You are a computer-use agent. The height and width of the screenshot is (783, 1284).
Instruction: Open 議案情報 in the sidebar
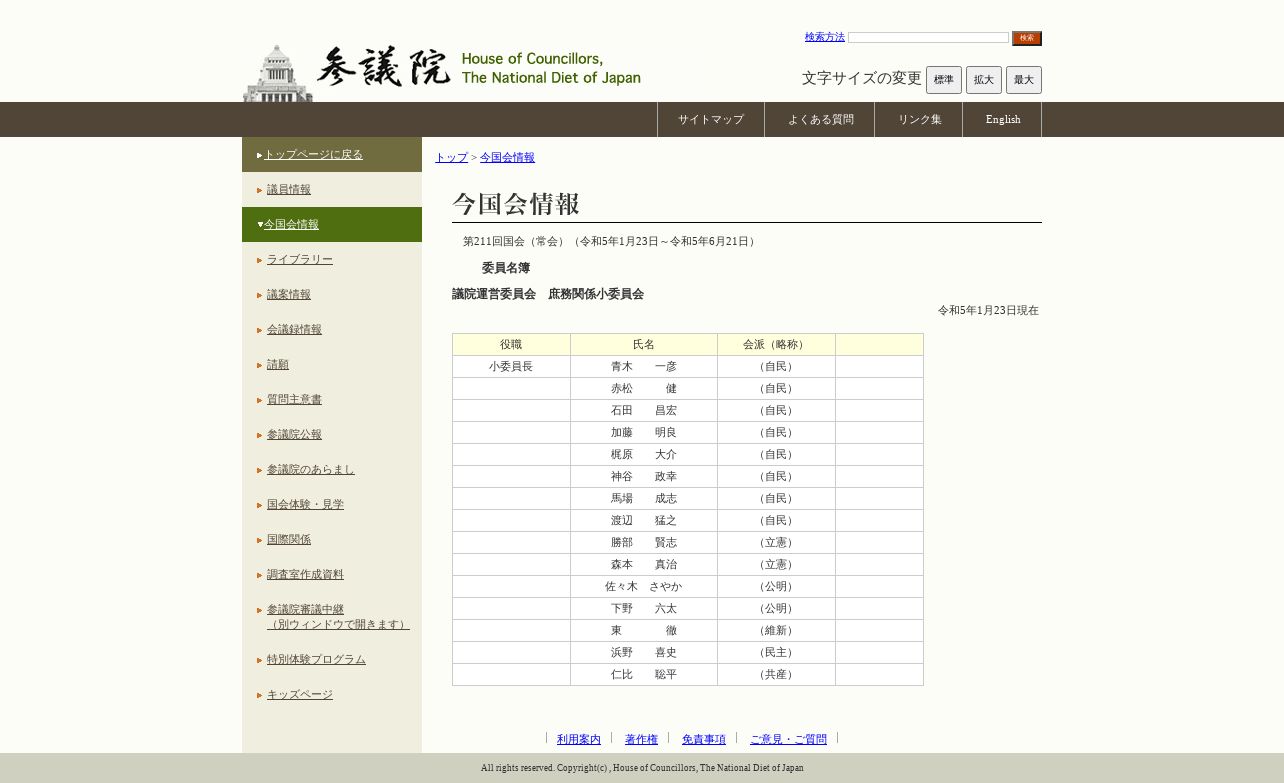click(x=289, y=294)
